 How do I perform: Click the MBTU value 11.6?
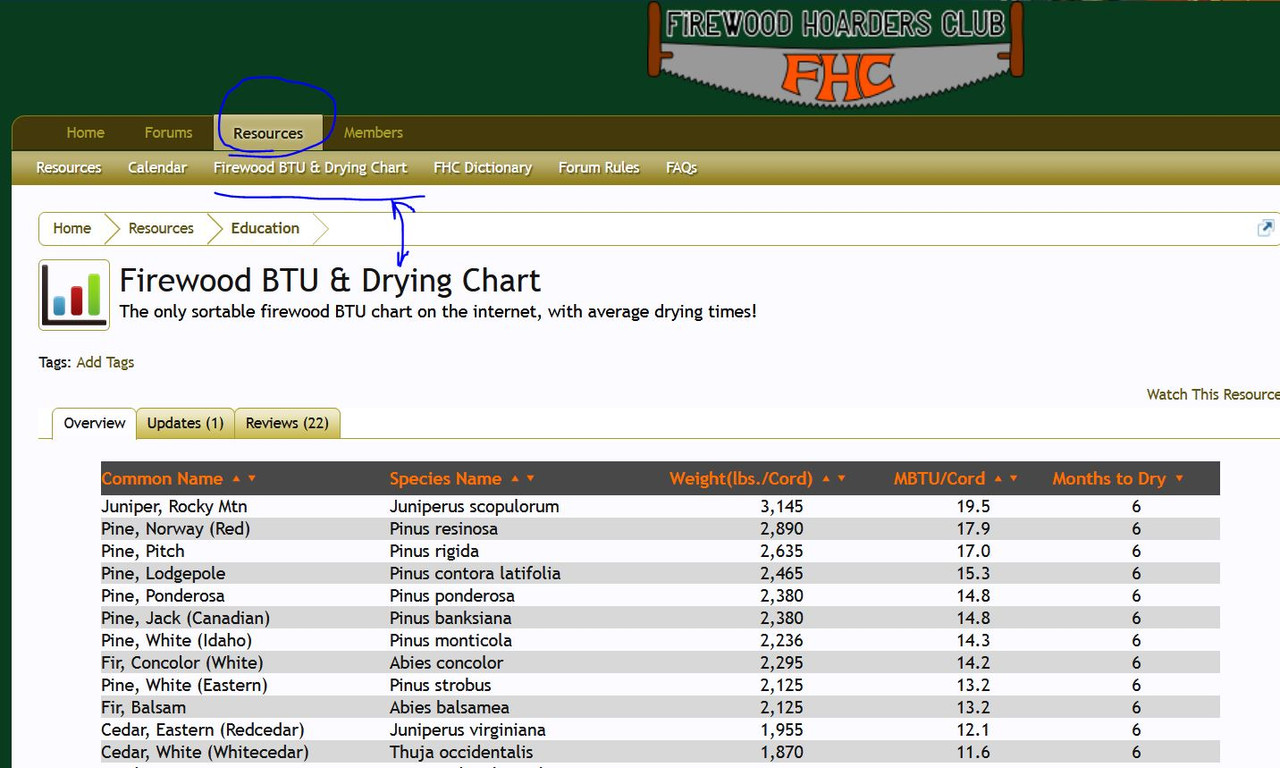973,752
